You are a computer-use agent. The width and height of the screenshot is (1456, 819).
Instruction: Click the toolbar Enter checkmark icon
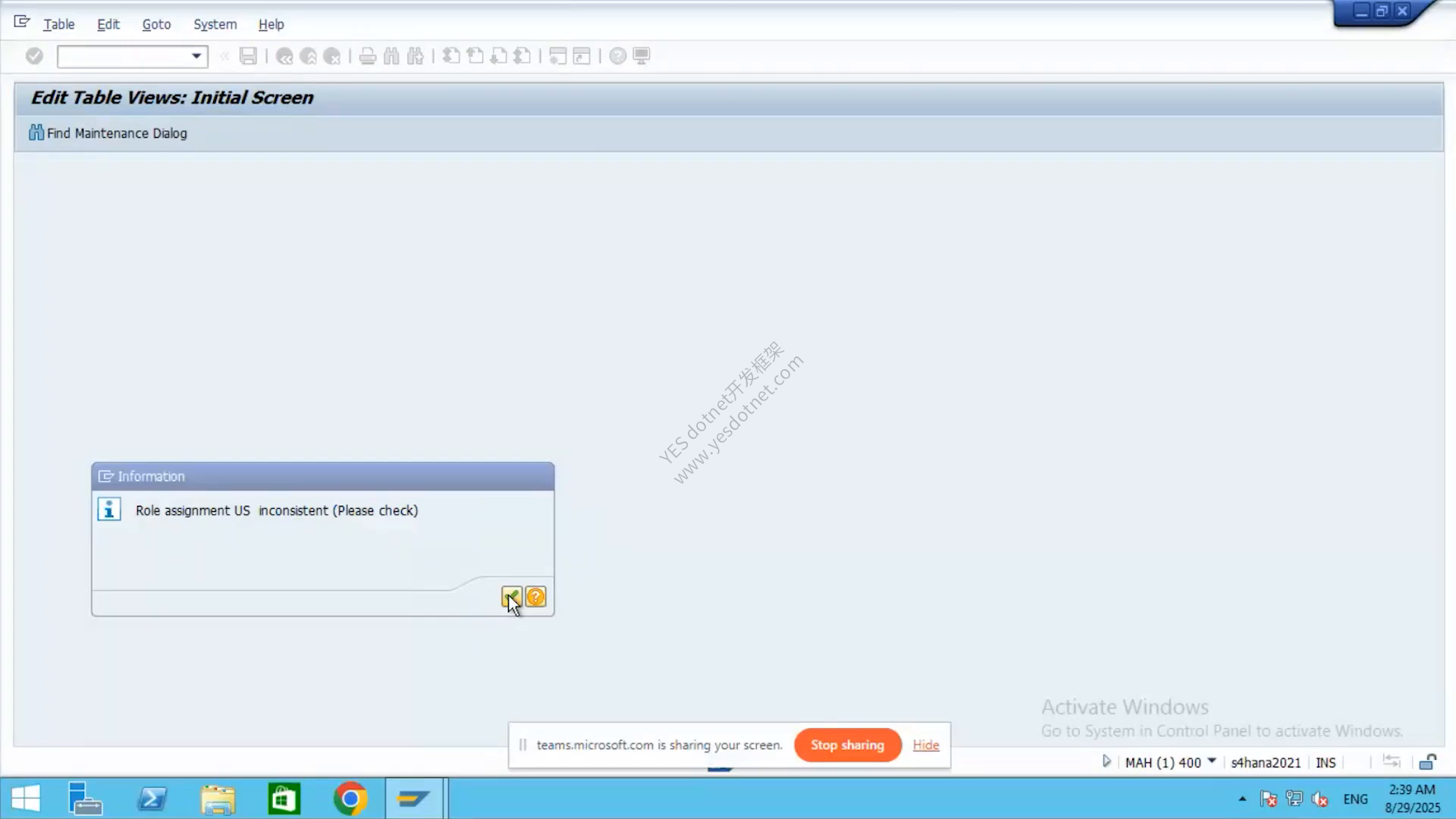click(x=34, y=56)
